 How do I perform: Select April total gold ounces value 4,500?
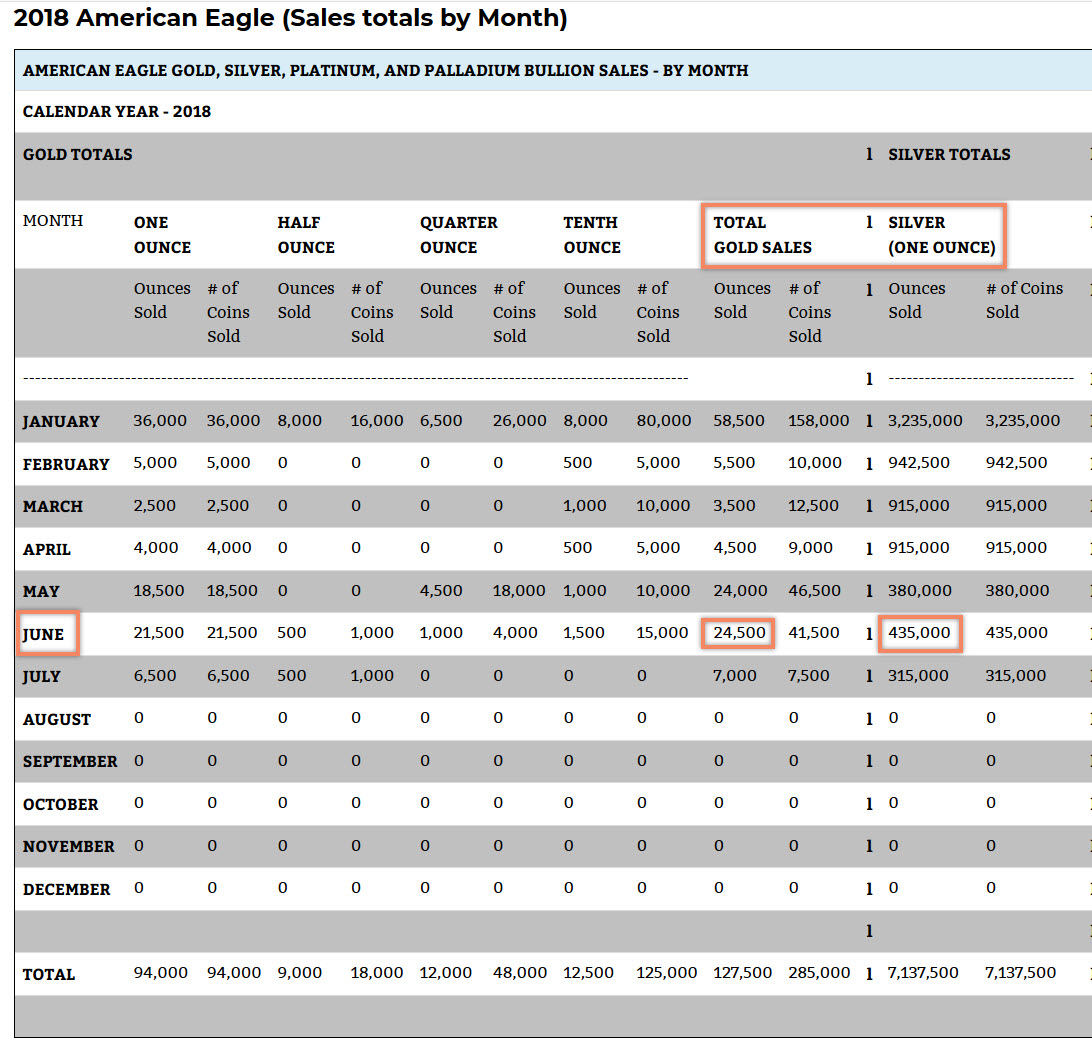[735, 548]
